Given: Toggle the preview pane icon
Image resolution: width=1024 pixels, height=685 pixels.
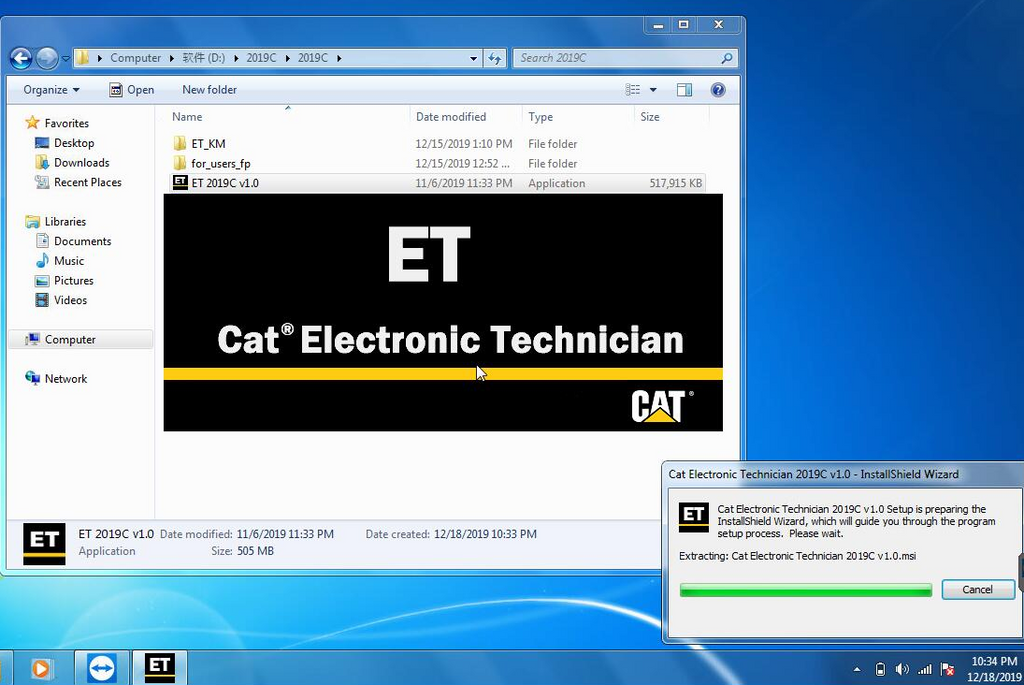Looking at the screenshot, I should point(684,89).
